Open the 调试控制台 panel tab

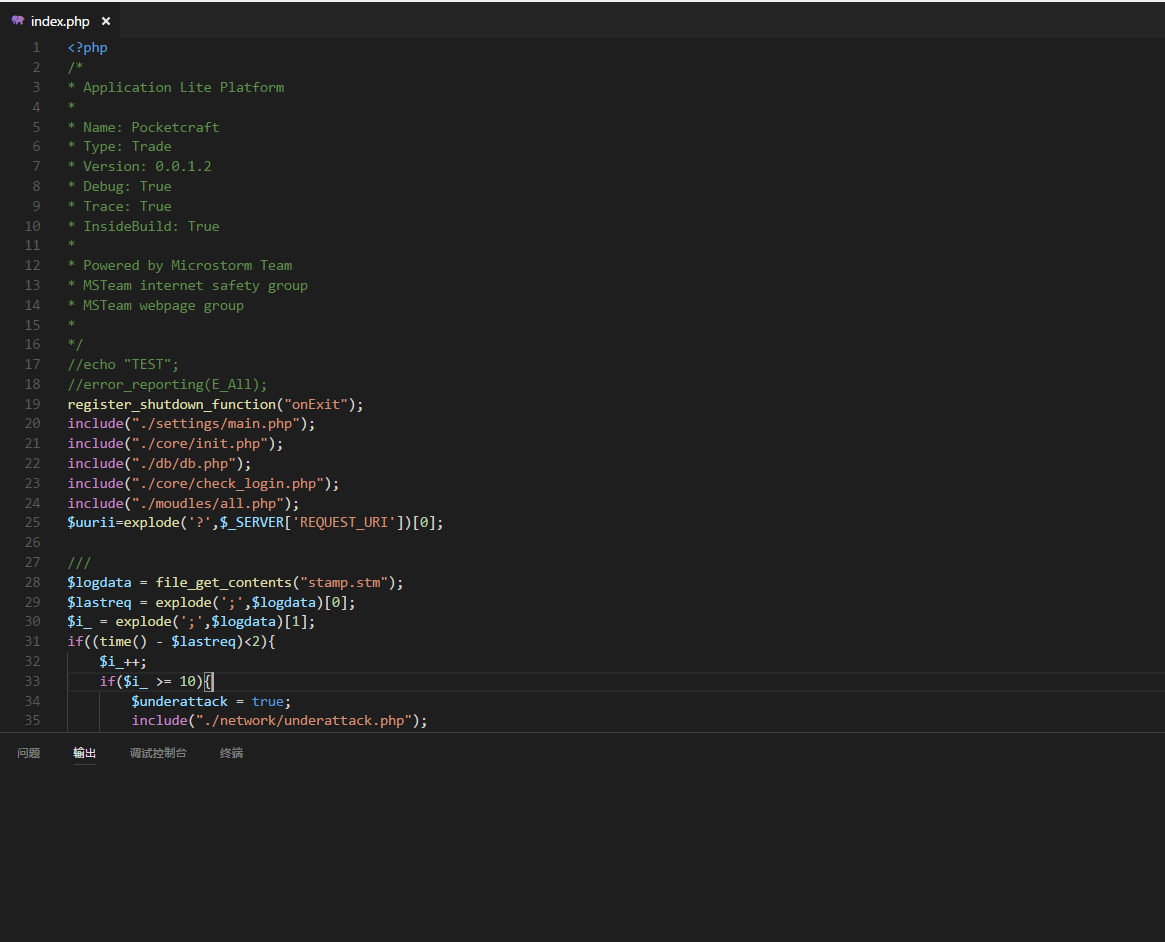tap(158, 753)
